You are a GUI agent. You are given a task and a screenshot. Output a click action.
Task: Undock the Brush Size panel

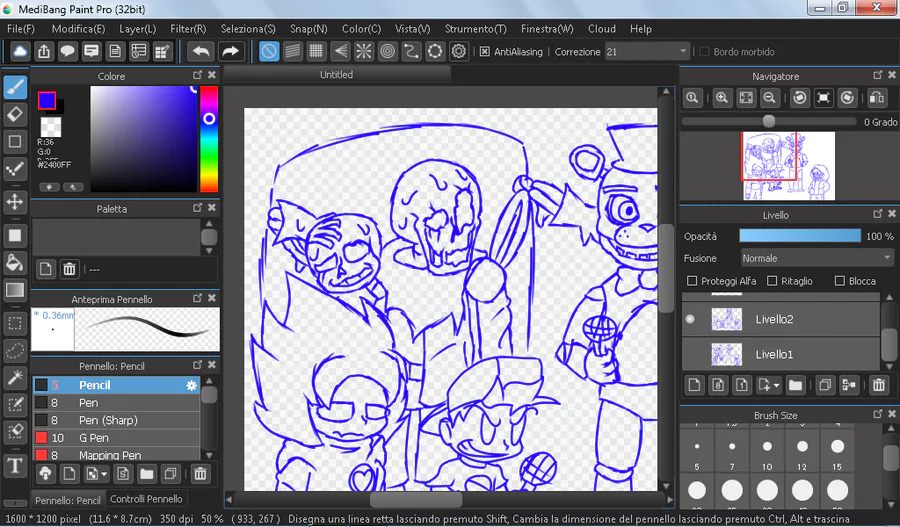(x=878, y=414)
